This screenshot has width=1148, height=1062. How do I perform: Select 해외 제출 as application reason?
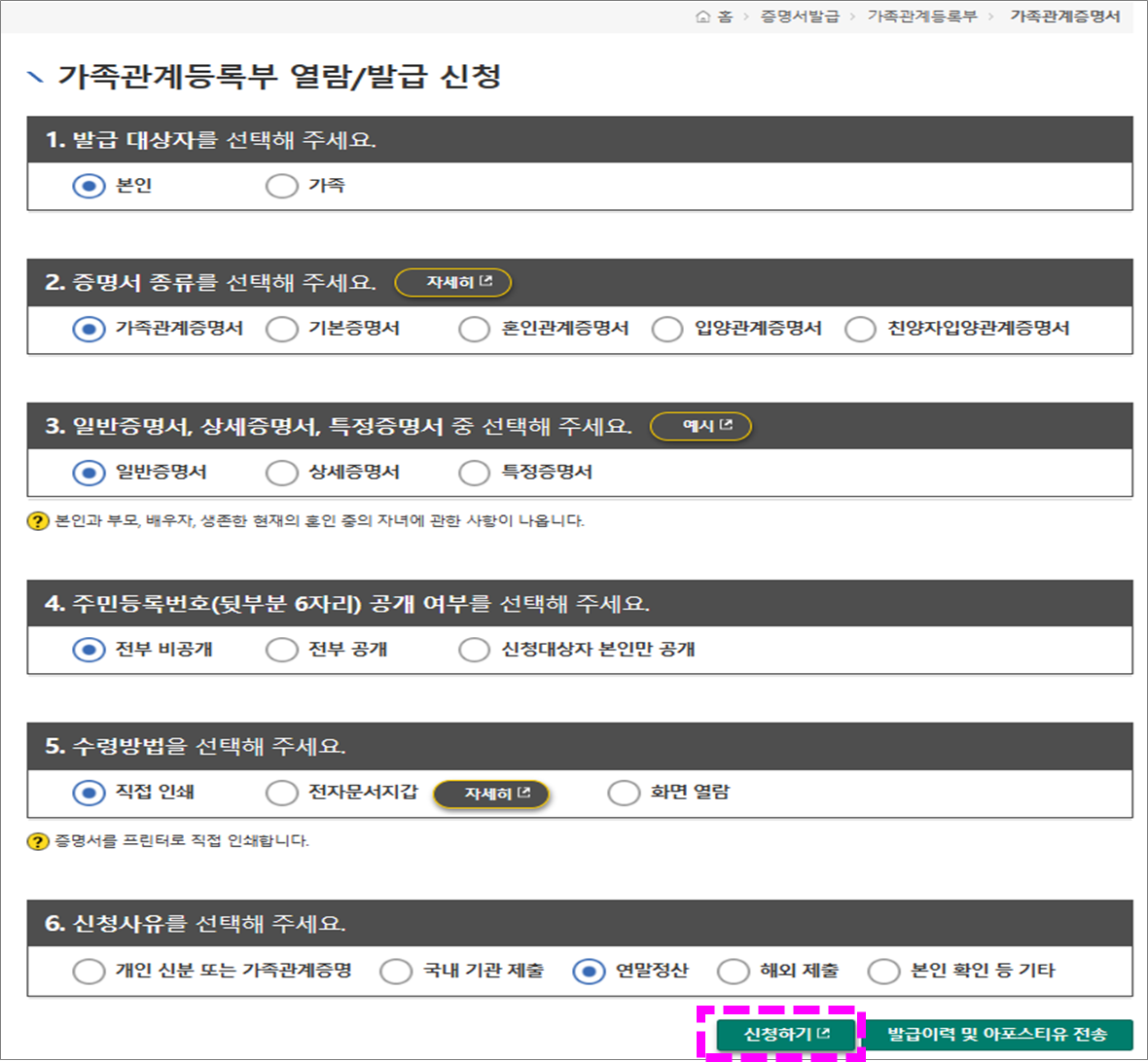(733, 970)
